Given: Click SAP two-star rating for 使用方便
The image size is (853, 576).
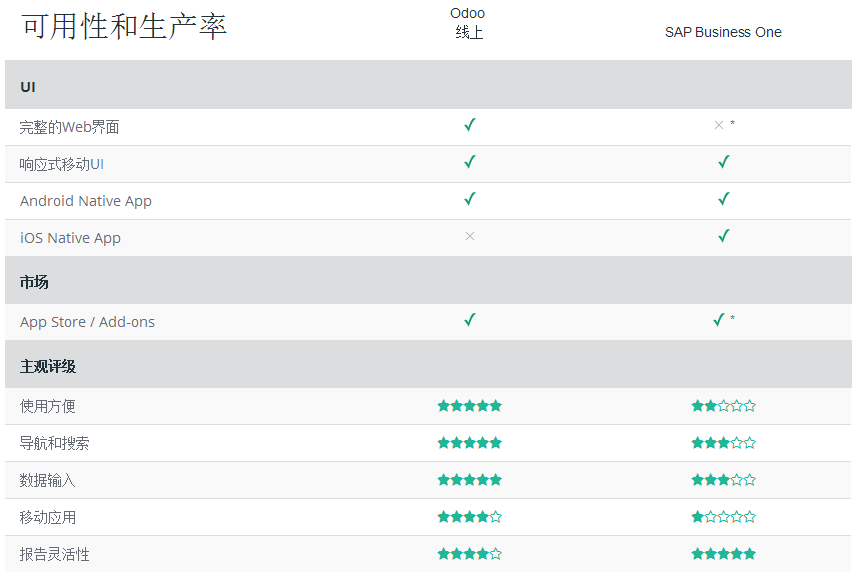Looking at the screenshot, I should (x=724, y=406).
